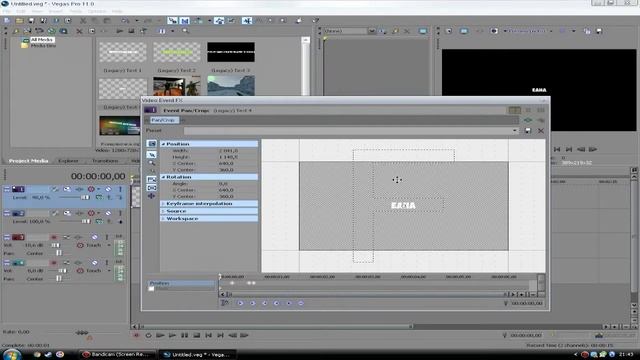The image size is (640, 360).
Task: Click the What's This help icon
Action: coord(316,20)
